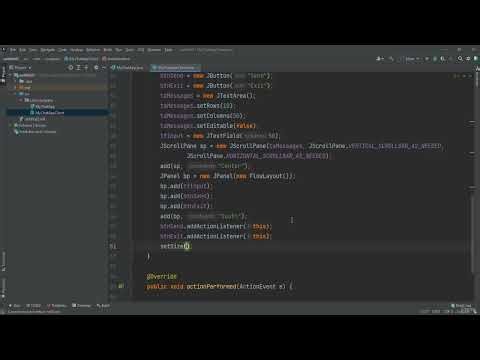Open the Run menu
Viewport: 480px width, 360px height.
click(119, 50)
